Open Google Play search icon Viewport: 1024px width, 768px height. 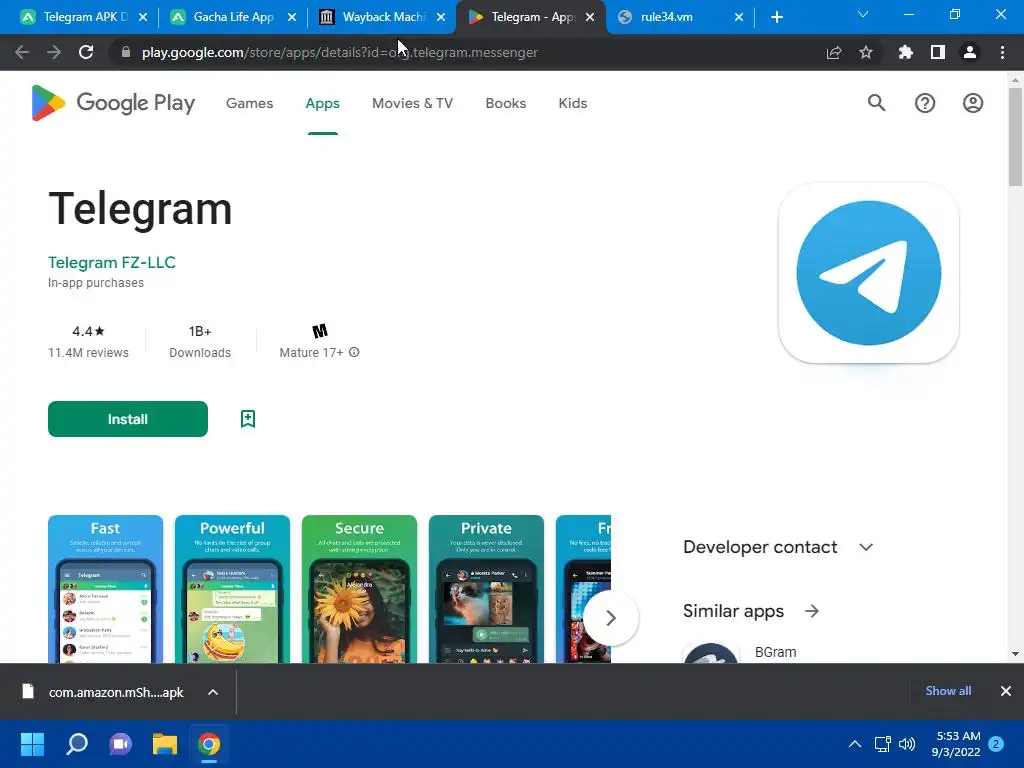pyautogui.click(x=876, y=103)
